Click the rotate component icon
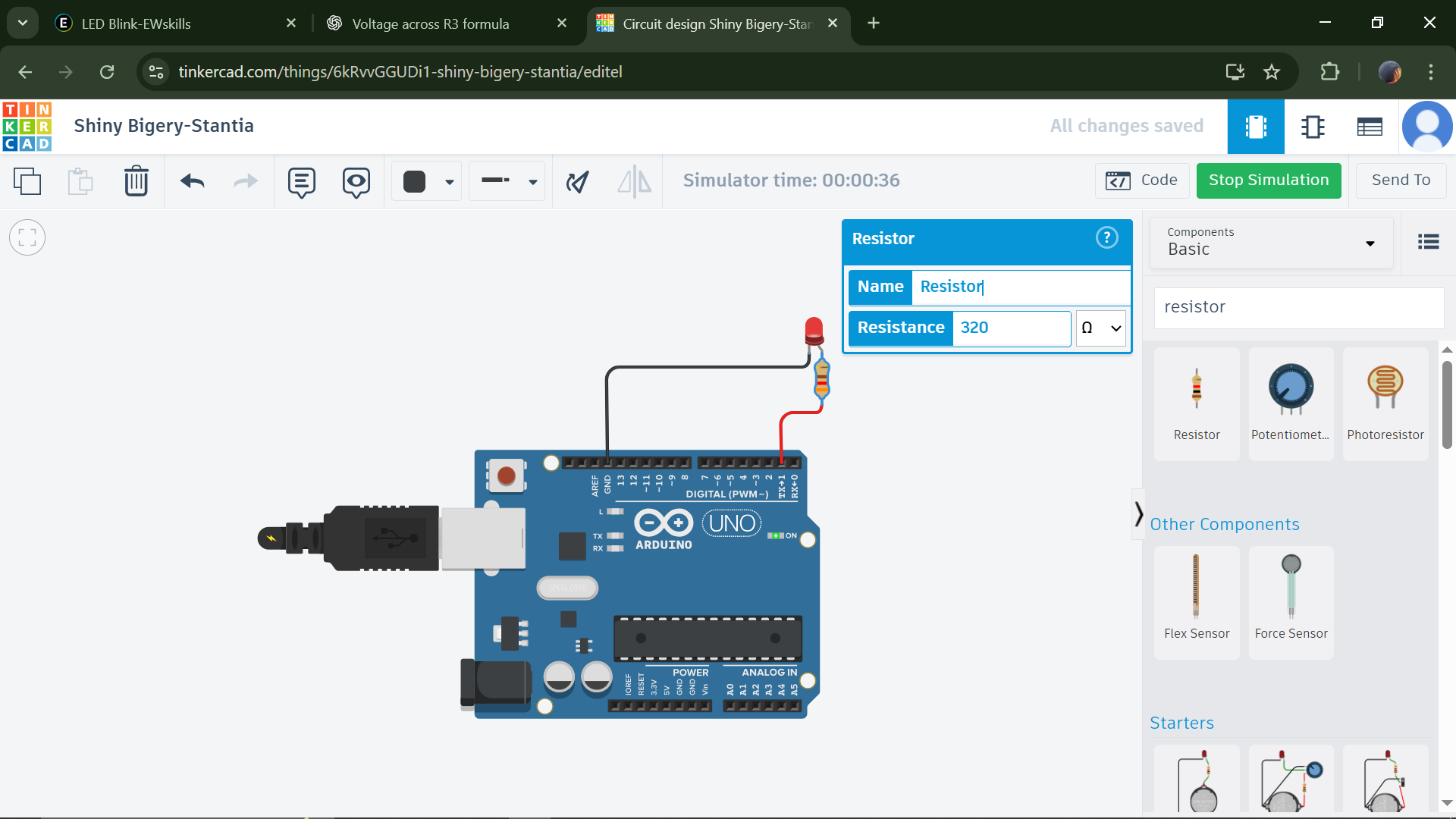1456x819 pixels. (x=577, y=181)
